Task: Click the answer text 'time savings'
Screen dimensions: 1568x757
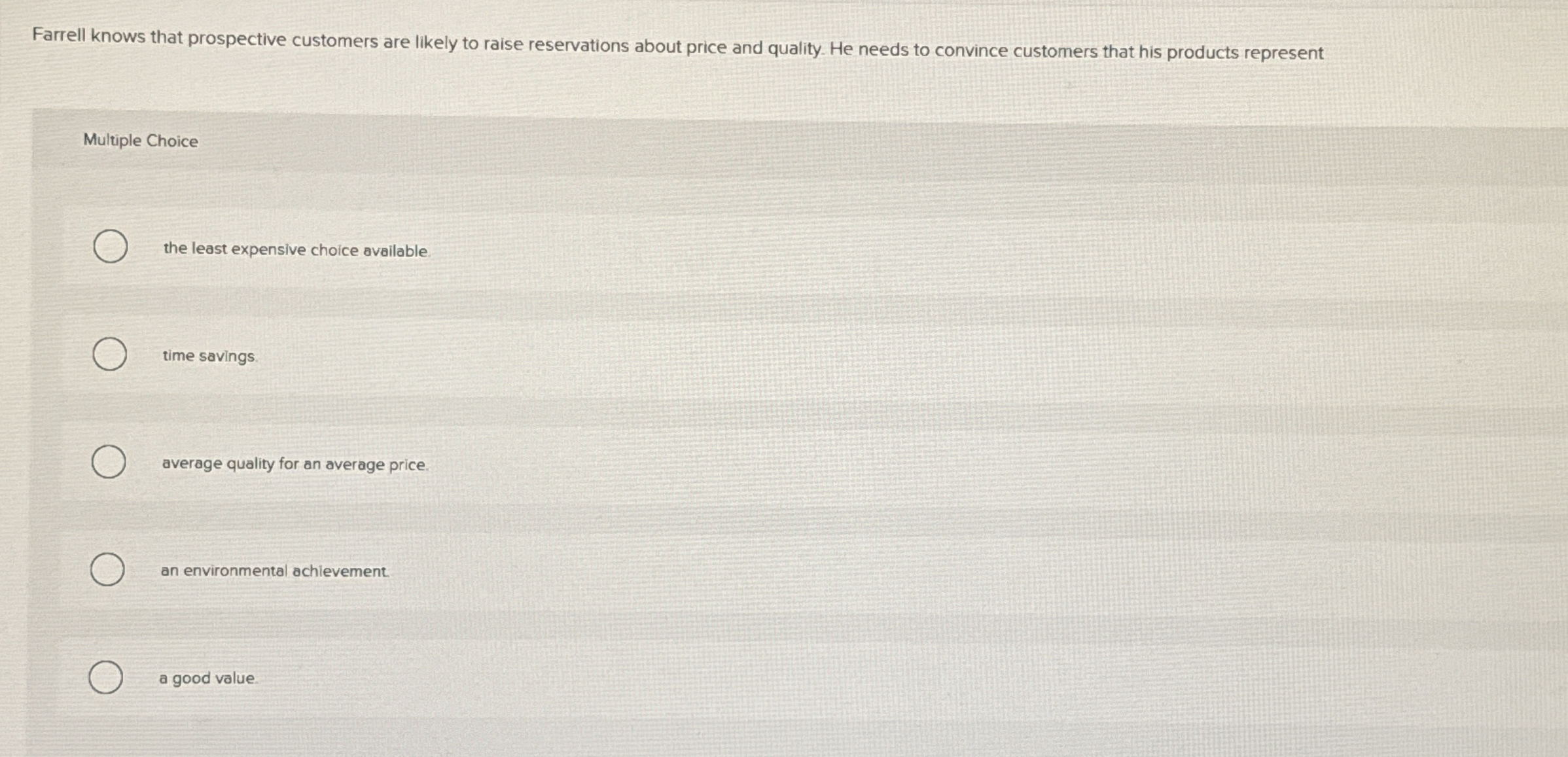Action: (209, 357)
